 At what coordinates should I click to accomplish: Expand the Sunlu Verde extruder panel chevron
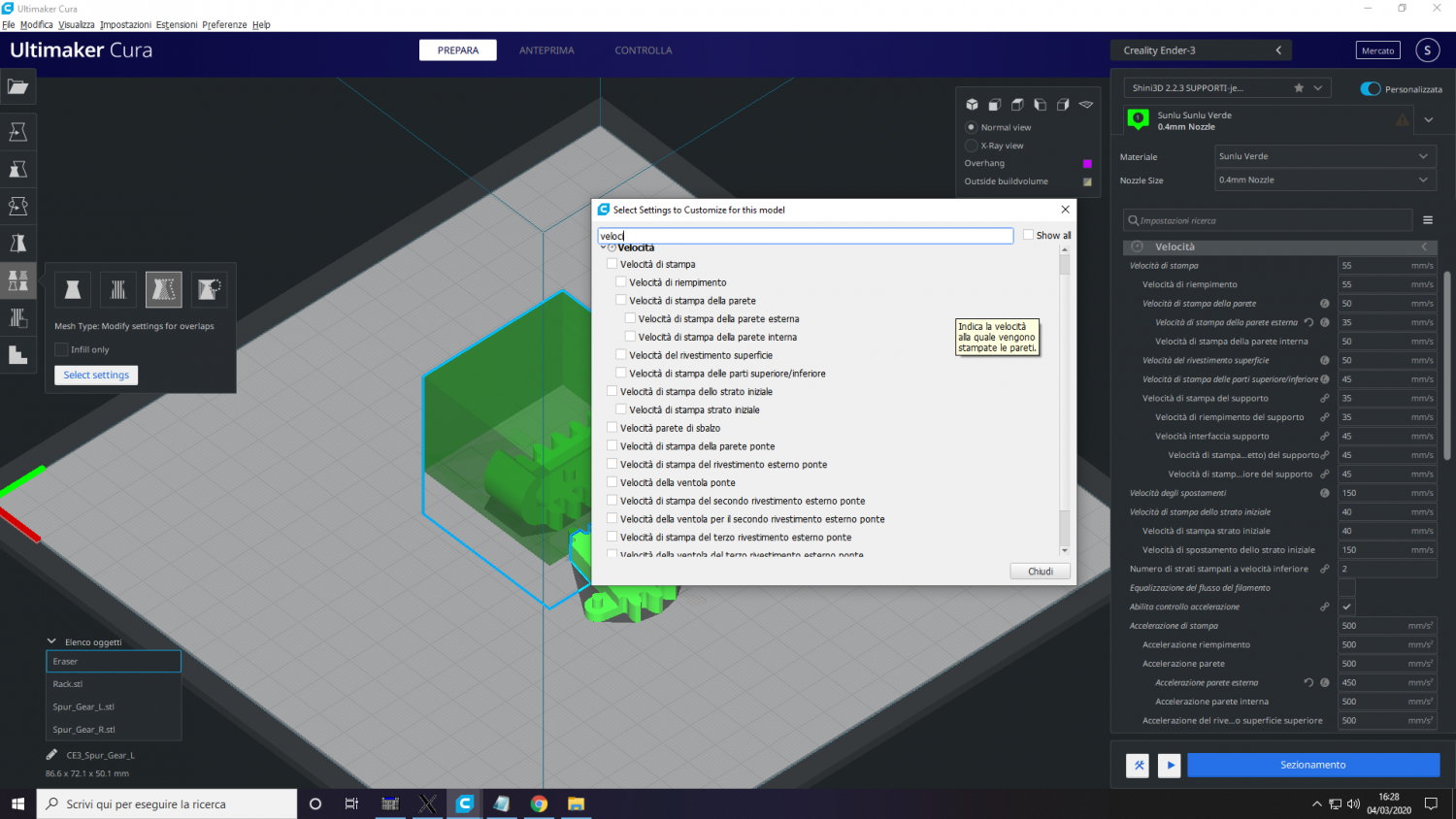click(1428, 120)
